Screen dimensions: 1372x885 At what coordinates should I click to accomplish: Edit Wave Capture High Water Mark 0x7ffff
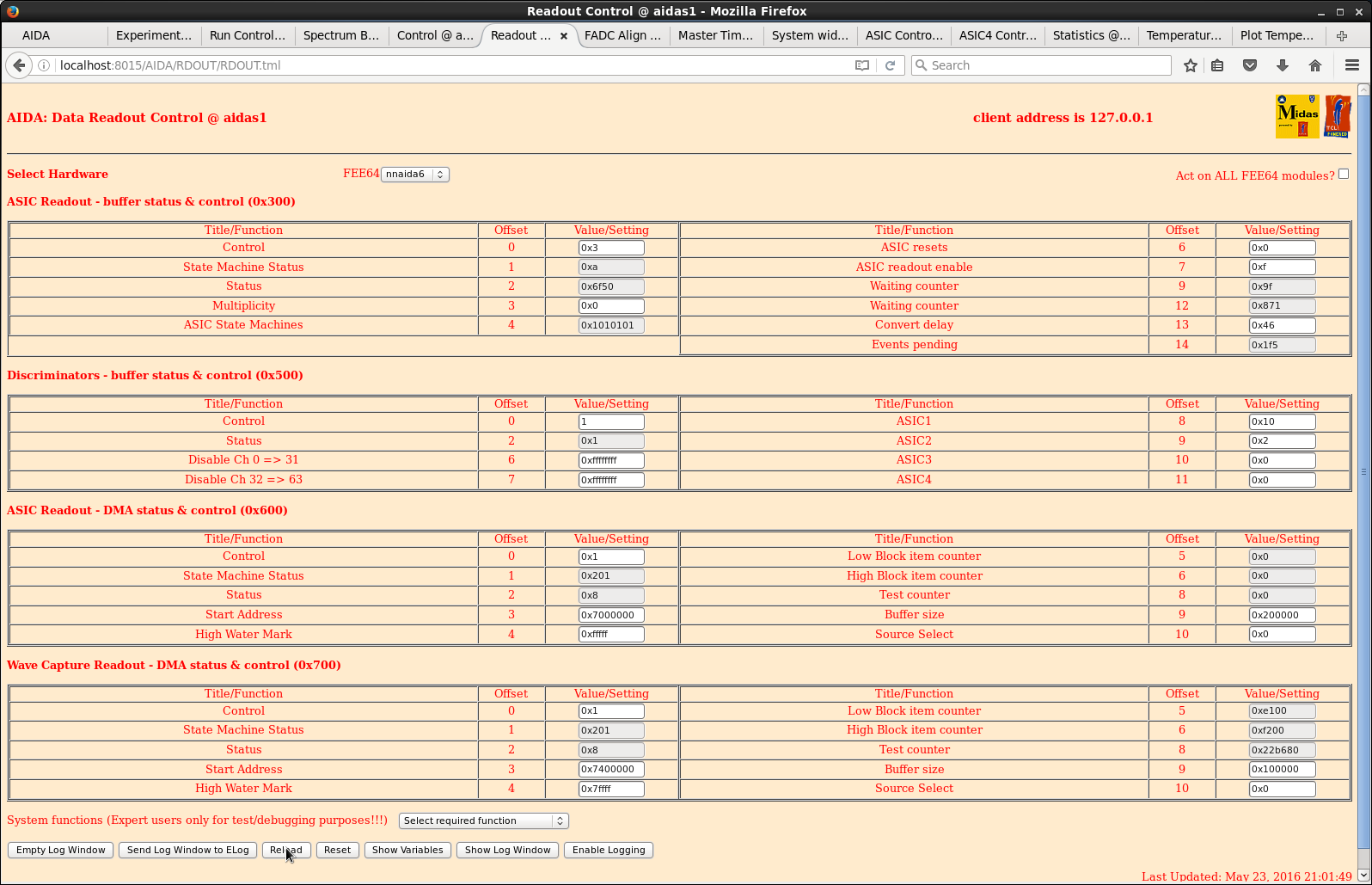pos(611,789)
